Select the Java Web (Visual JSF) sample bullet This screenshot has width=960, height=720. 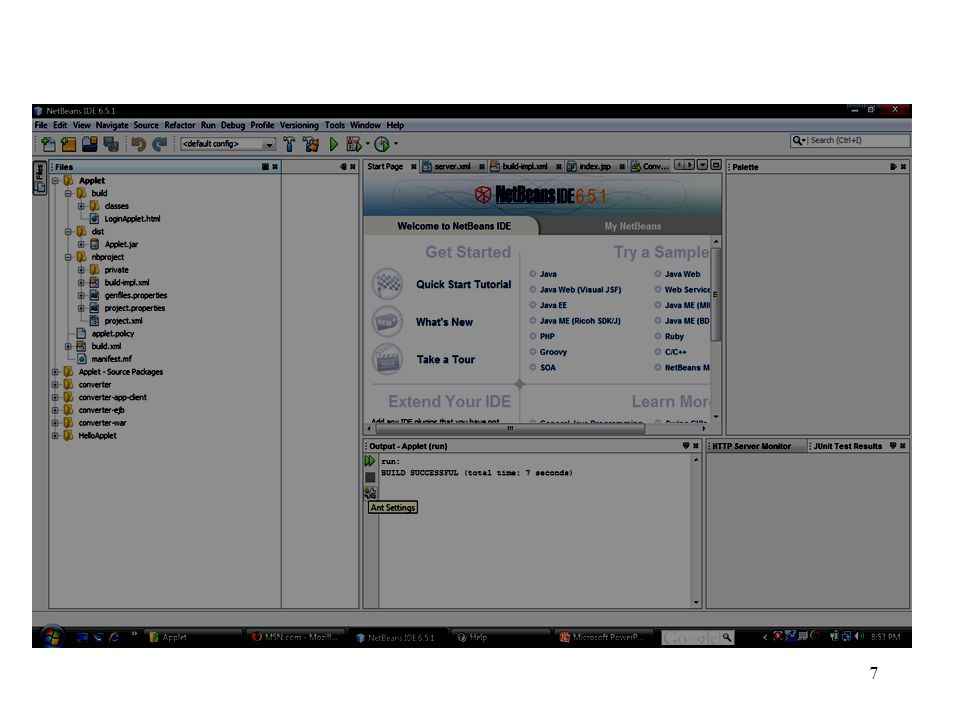pos(533,290)
